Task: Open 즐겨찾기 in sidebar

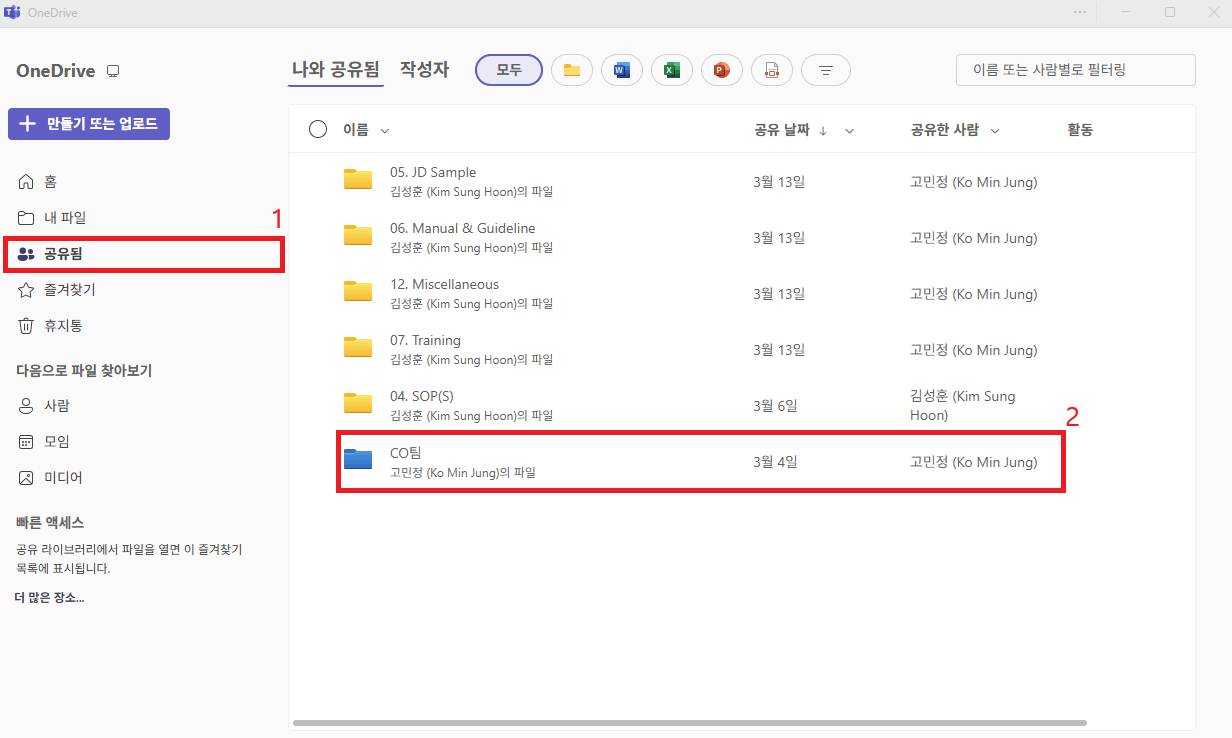Action: pos(57,290)
